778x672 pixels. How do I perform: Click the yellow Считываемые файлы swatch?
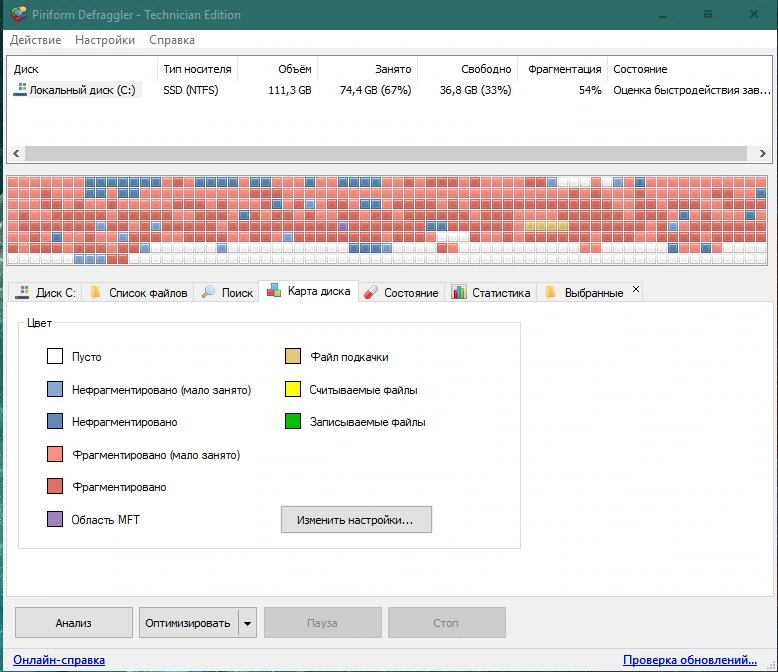coord(293,389)
